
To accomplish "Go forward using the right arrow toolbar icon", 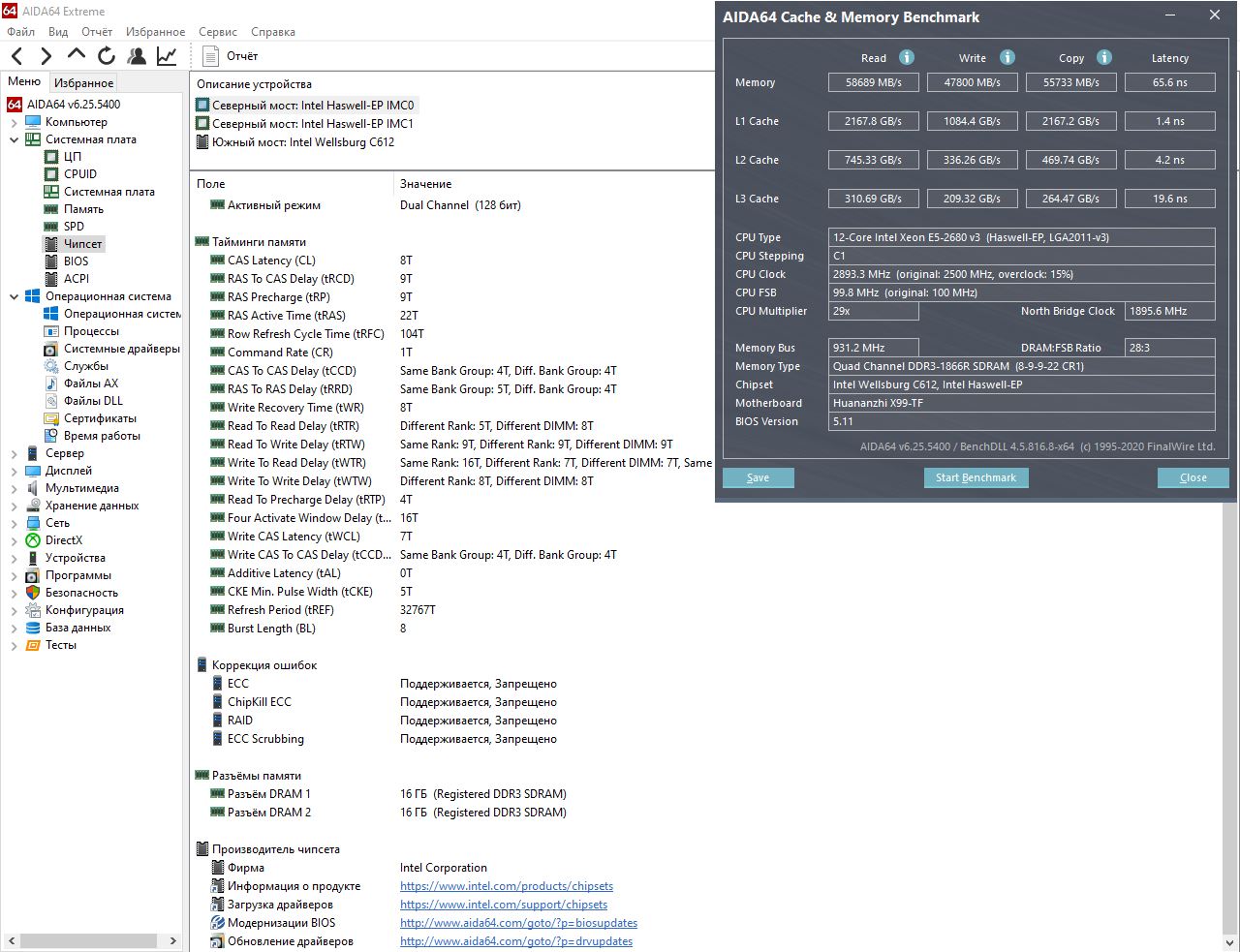I will pyautogui.click(x=46, y=56).
